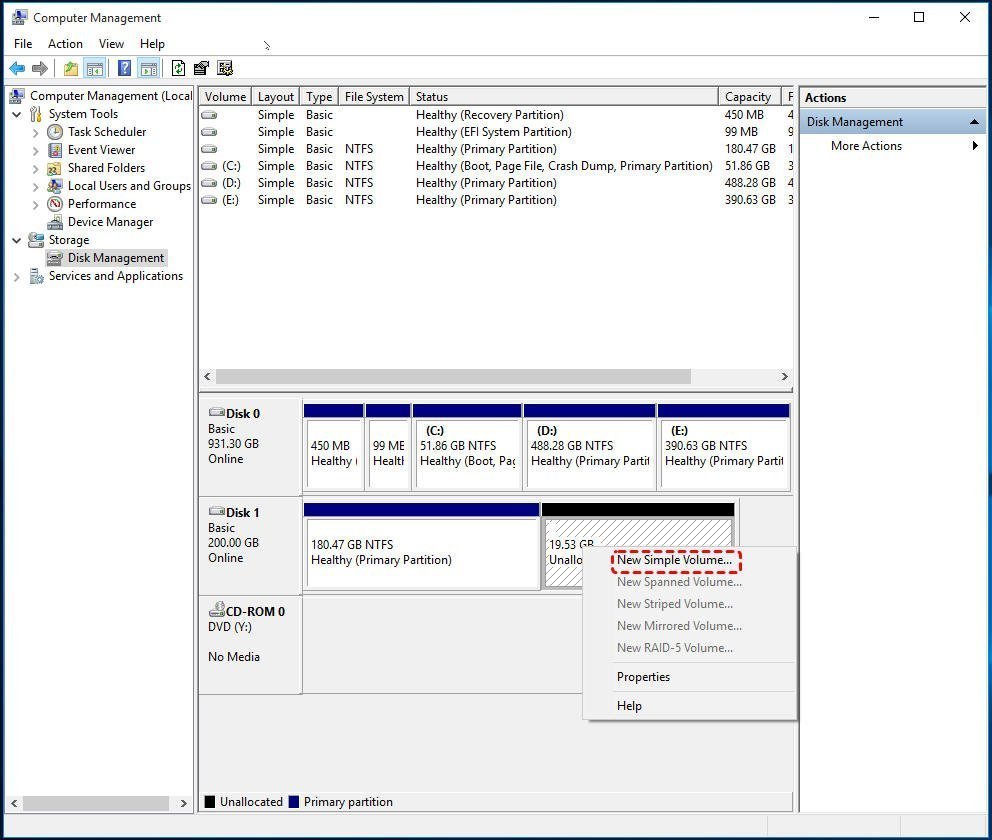Viewport: 992px width, 840px height.
Task: Open Device Manager from the tree
Action: coord(110,222)
